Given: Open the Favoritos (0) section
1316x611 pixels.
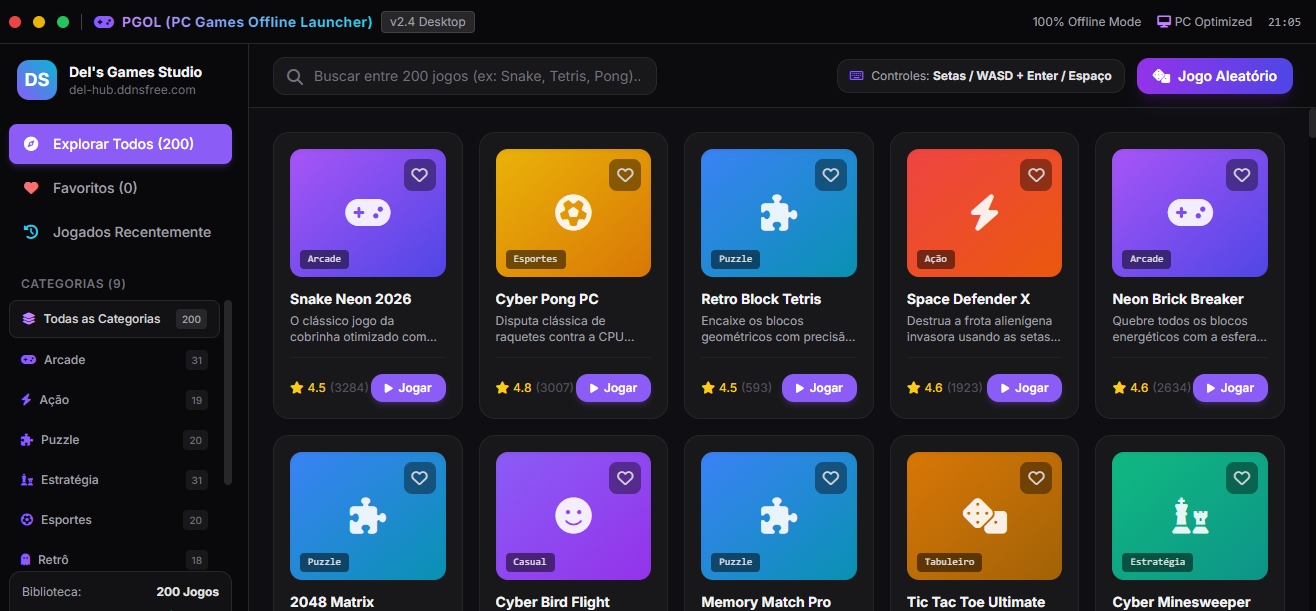Looking at the screenshot, I should [120, 188].
